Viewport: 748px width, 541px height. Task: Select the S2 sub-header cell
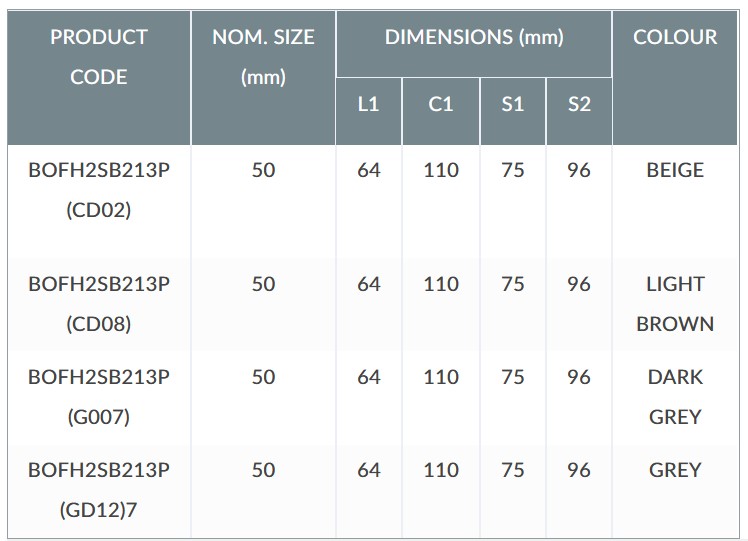(579, 111)
